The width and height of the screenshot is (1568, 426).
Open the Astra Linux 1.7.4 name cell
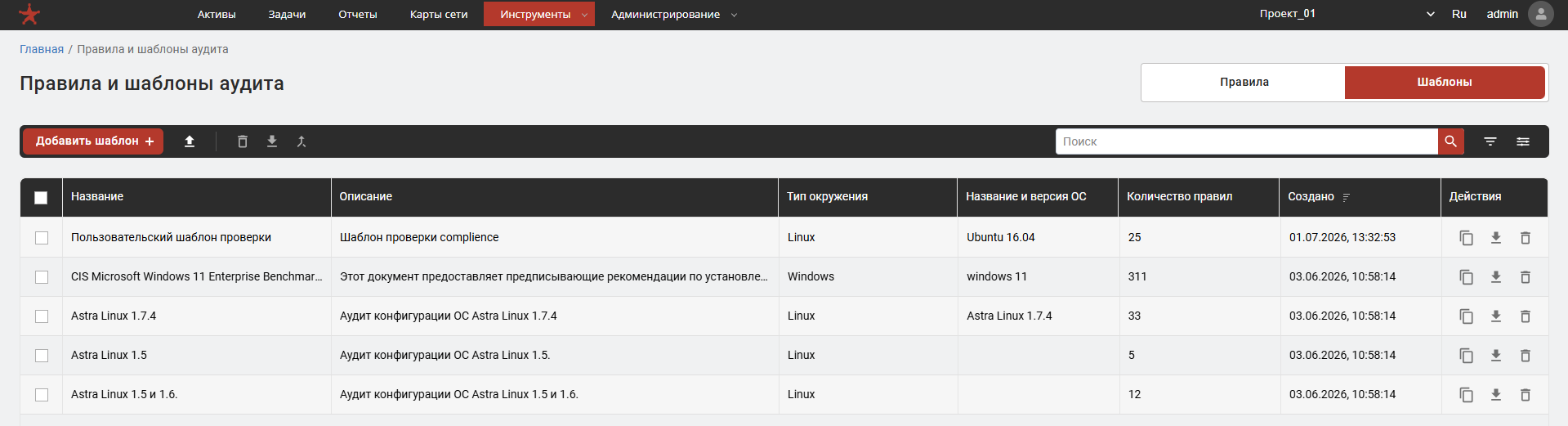(x=114, y=316)
